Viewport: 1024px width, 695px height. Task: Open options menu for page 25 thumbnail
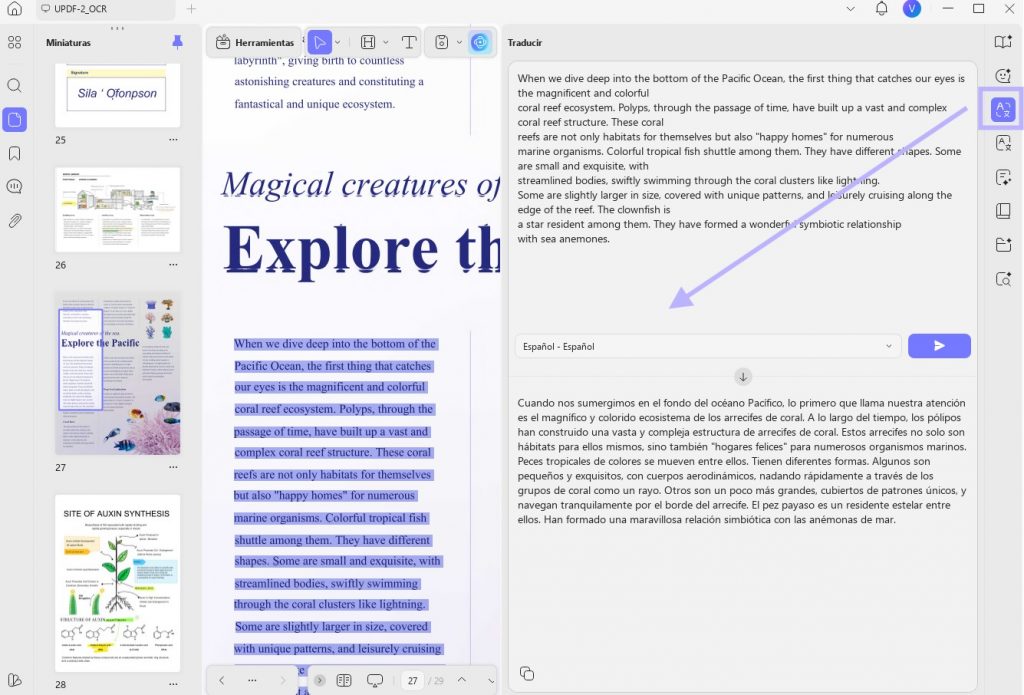(x=173, y=140)
